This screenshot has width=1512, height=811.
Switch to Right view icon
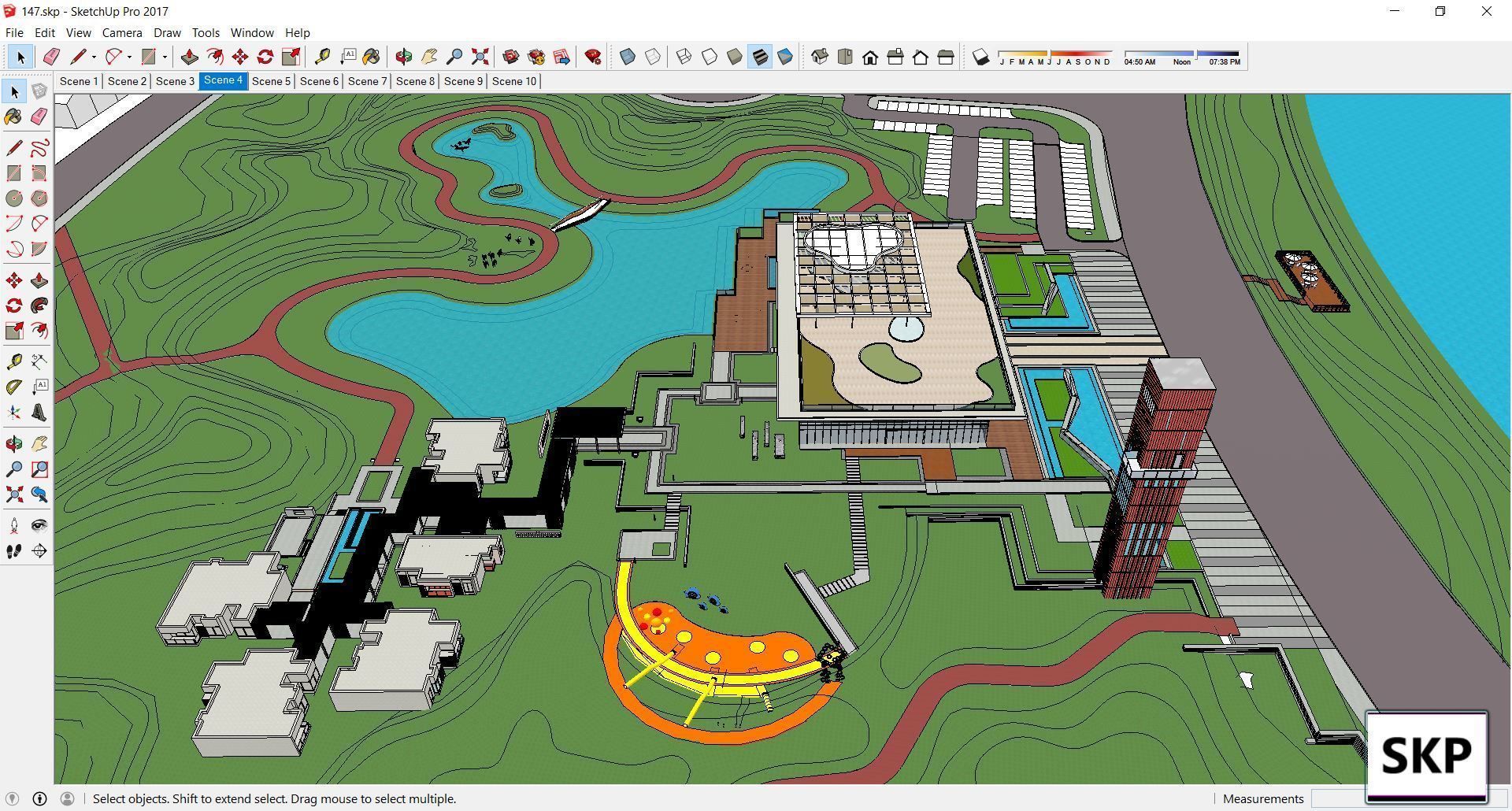click(895, 57)
